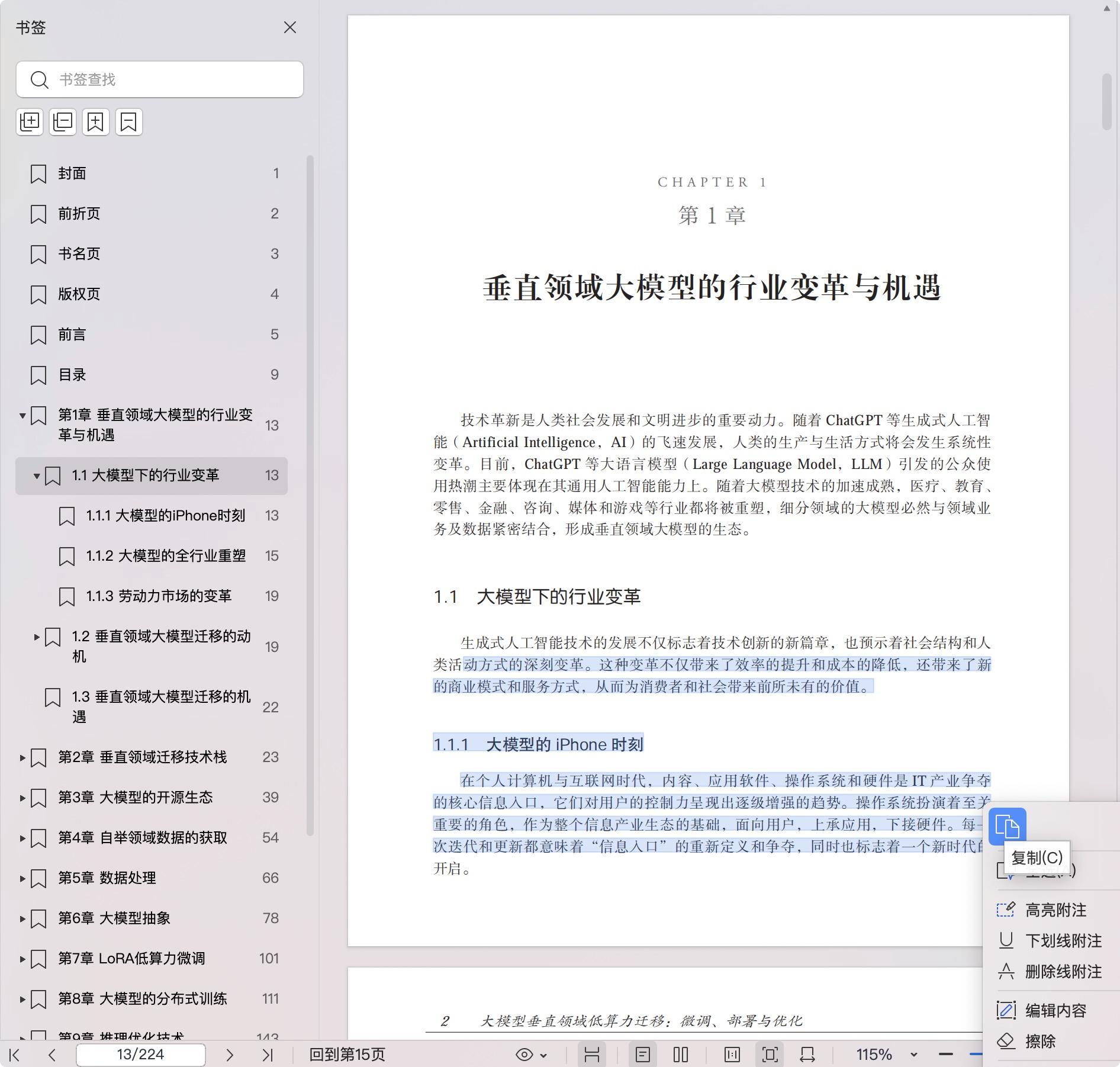The height and width of the screenshot is (1067, 1120).
Task: Click the add bookmark icon
Action: [96, 122]
